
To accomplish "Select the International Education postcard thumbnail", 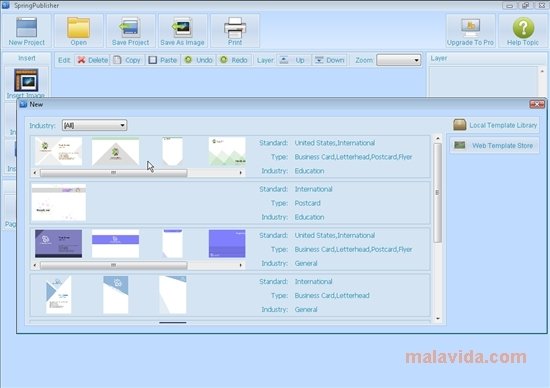I will [x=59, y=202].
